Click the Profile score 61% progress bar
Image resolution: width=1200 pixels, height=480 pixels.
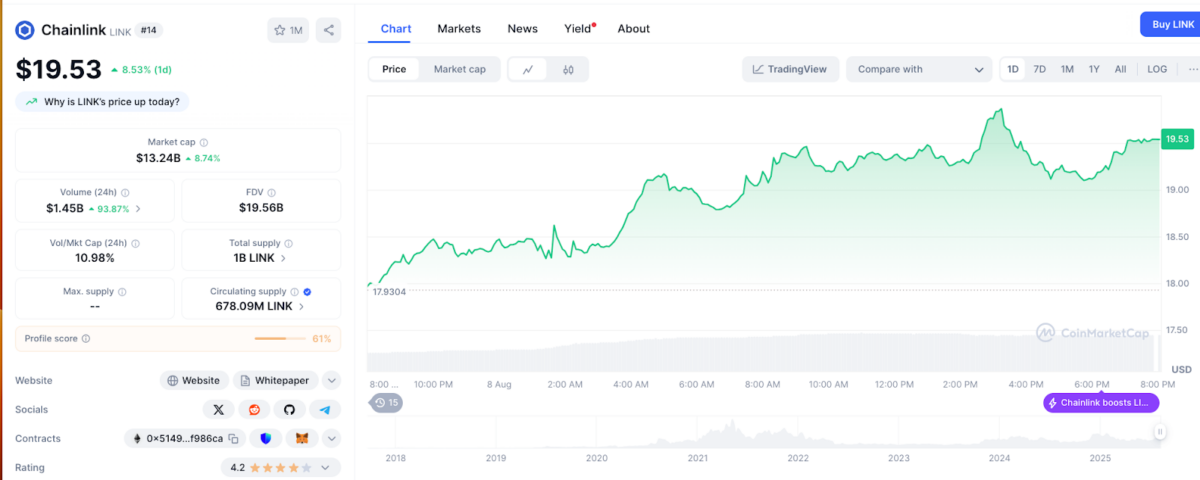[280, 339]
